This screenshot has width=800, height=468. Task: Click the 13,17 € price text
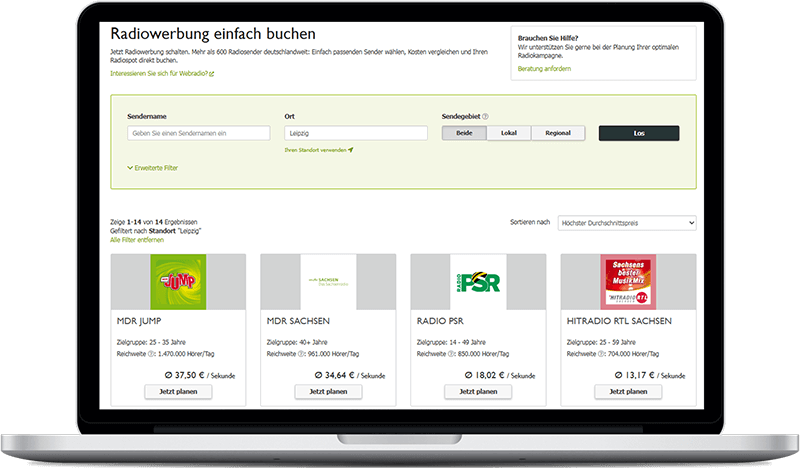coord(639,375)
